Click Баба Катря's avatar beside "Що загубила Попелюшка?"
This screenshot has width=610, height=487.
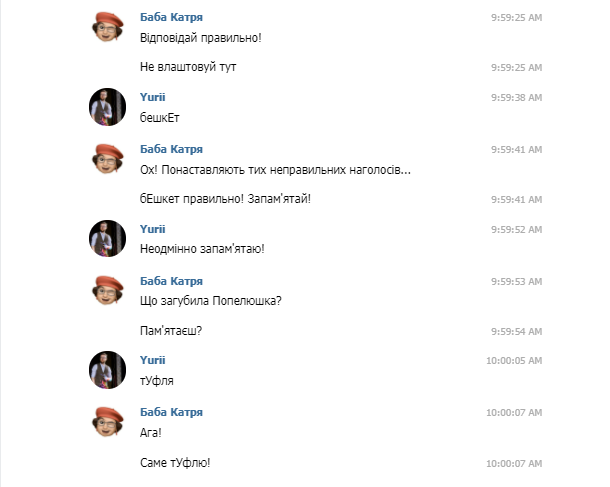click(x=107, y=291)
